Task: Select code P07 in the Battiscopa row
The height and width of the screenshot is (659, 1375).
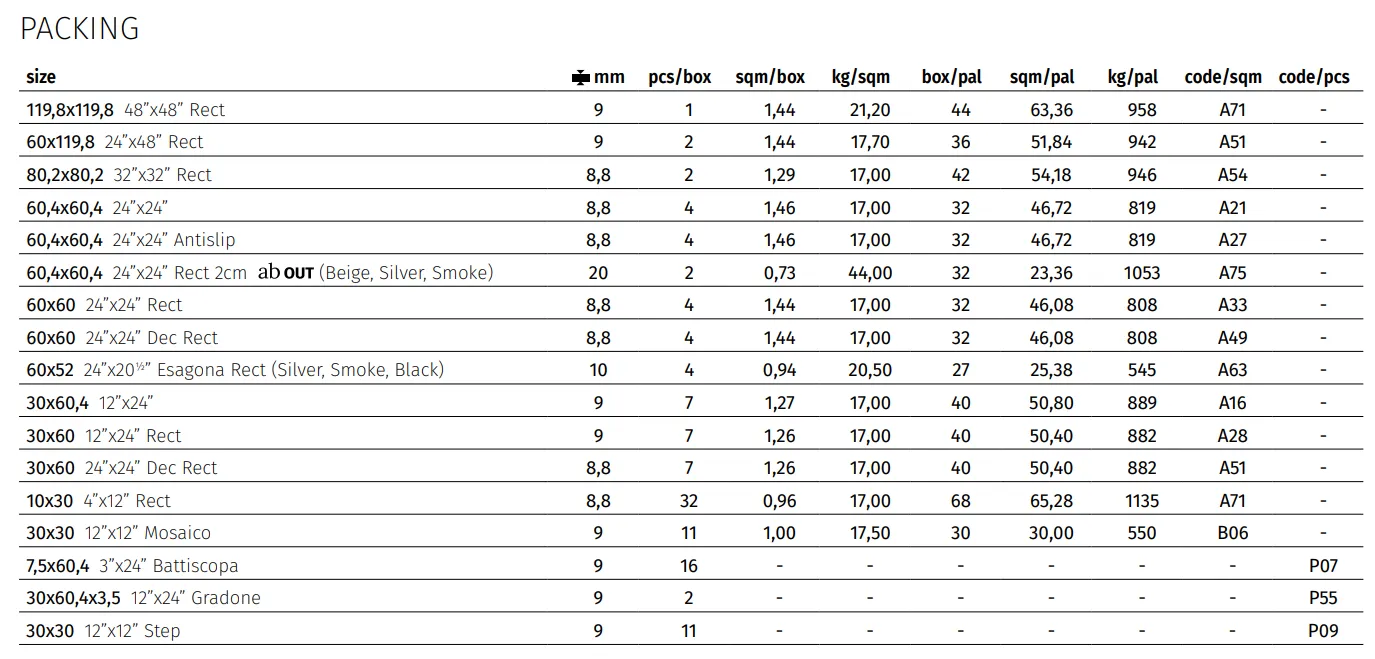Action: pyautogui.click(x=1323, y=566)
